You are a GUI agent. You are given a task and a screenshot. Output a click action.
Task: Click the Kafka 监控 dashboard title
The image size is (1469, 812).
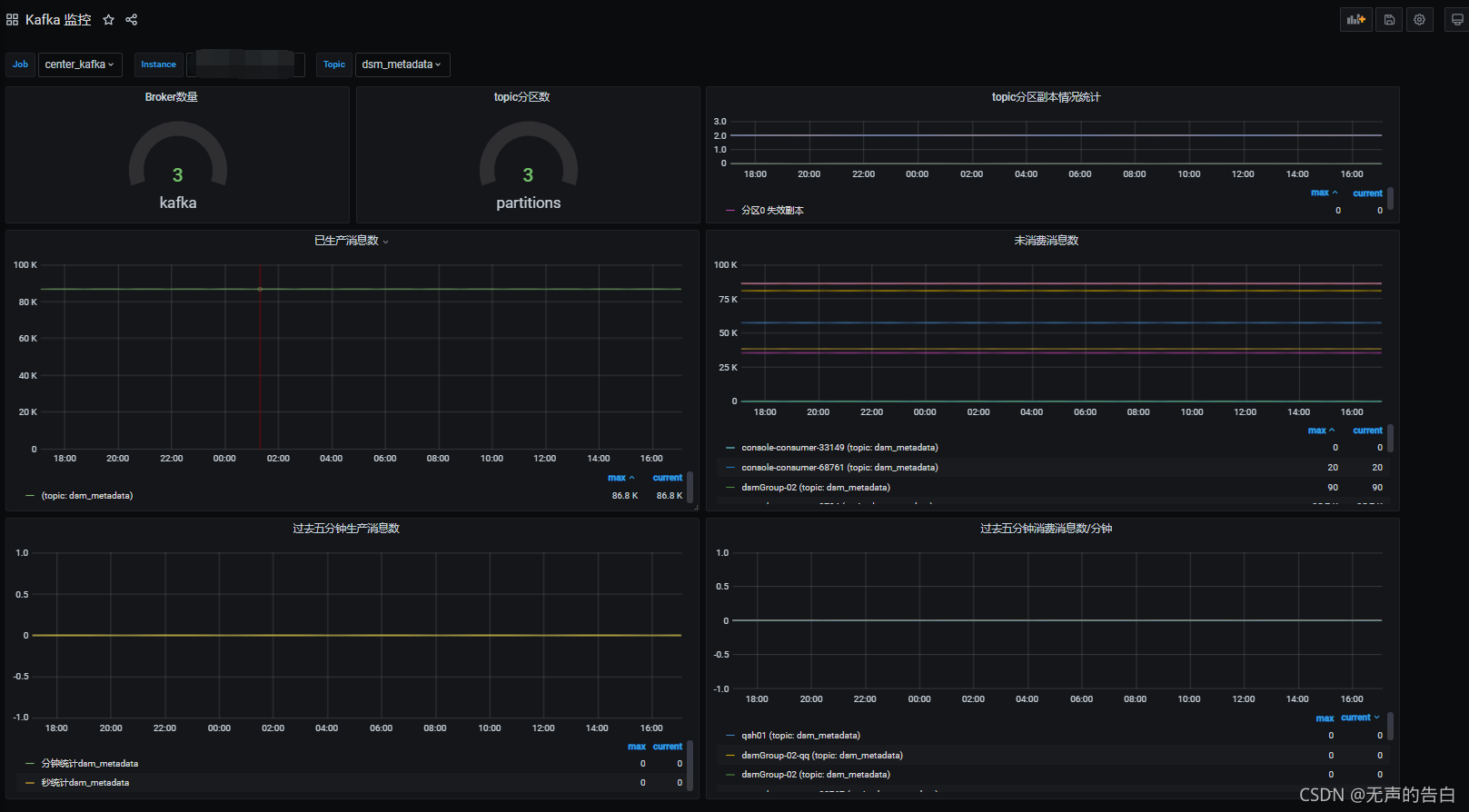[x=58, y=19]
